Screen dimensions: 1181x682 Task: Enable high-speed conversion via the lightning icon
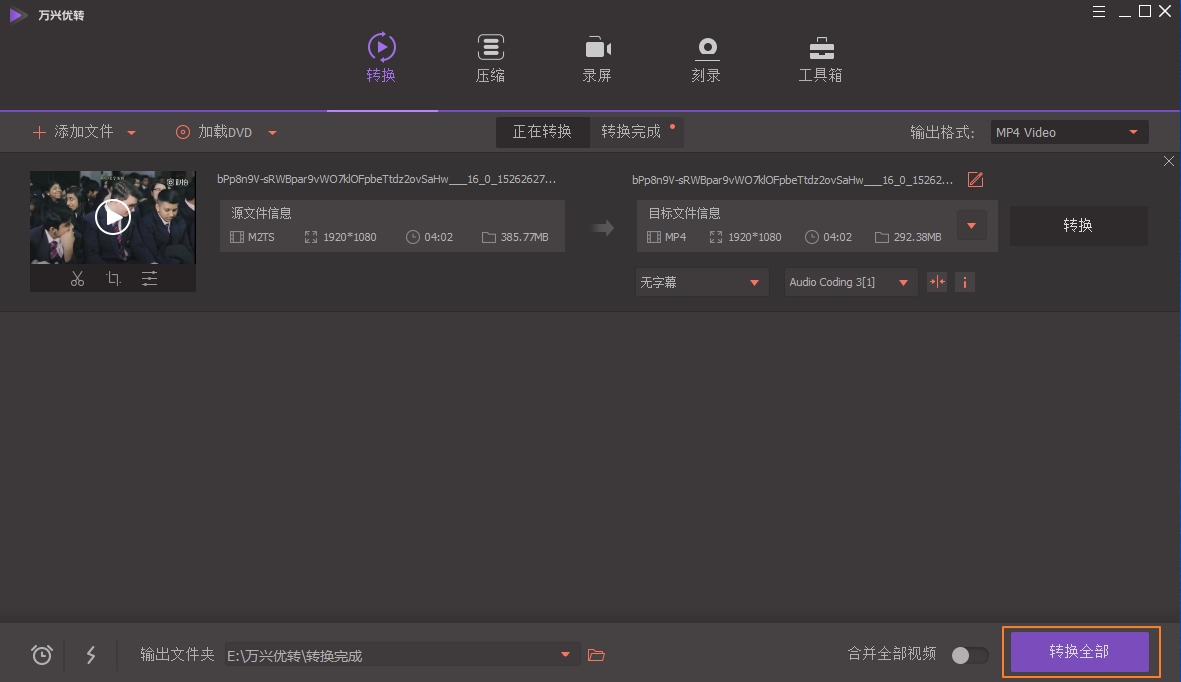[91, 654]
